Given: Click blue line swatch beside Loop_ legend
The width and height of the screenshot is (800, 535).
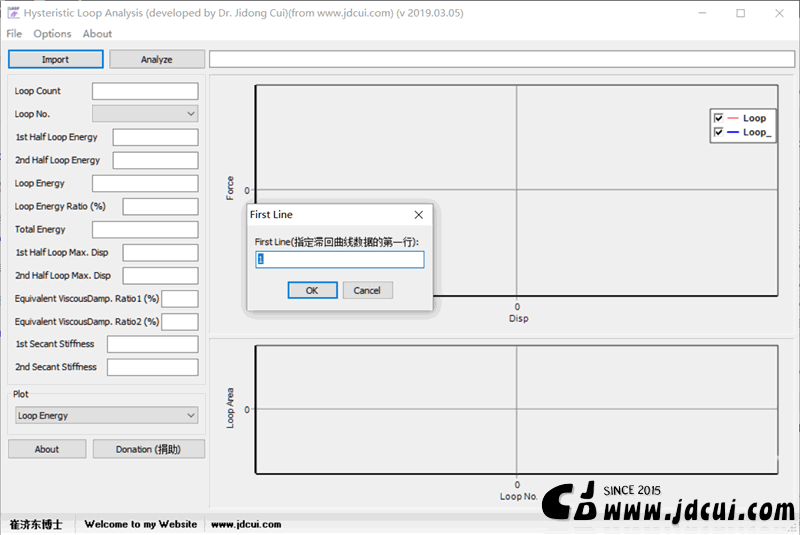Looking at the screenshot, I should [x=733, y=133].
